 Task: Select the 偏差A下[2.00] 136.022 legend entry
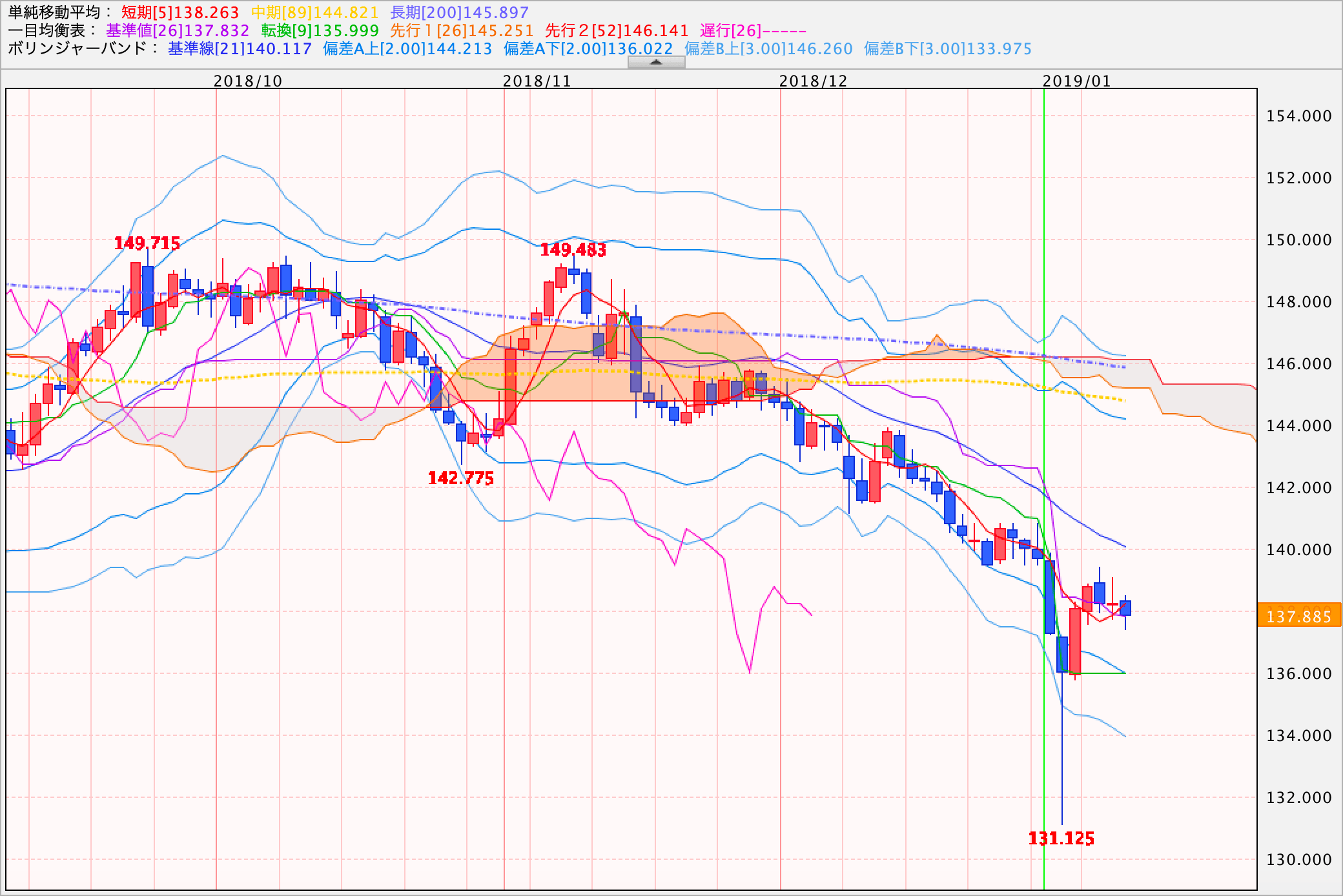588,49
